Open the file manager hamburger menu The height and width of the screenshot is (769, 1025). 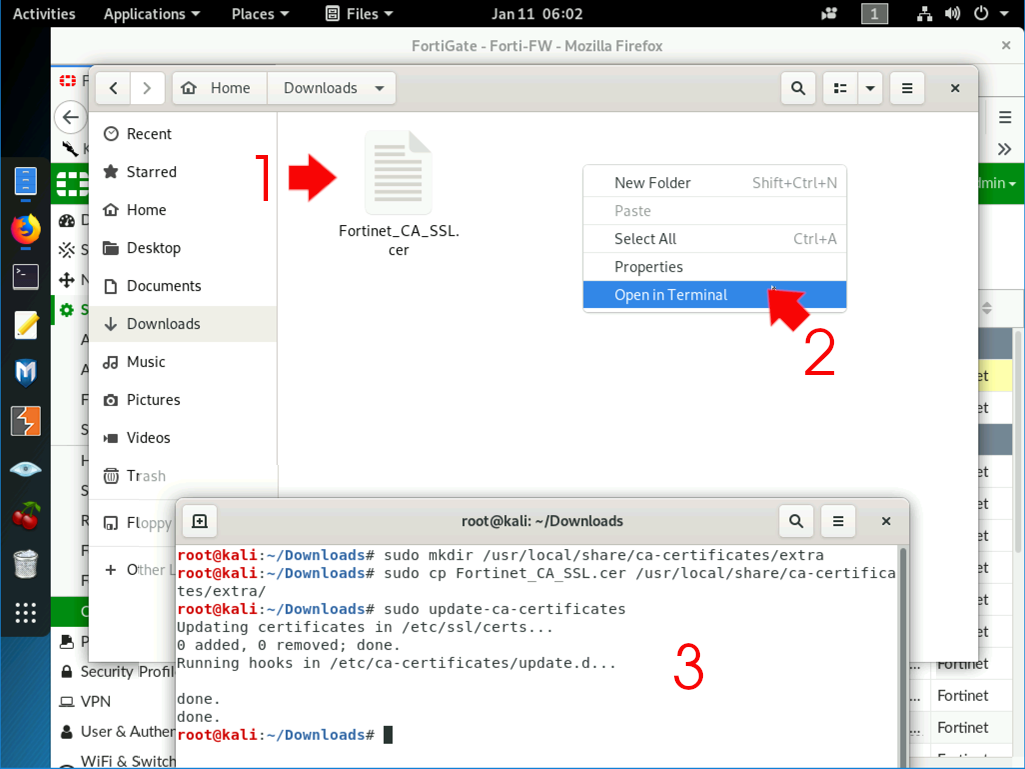(906, 88)
